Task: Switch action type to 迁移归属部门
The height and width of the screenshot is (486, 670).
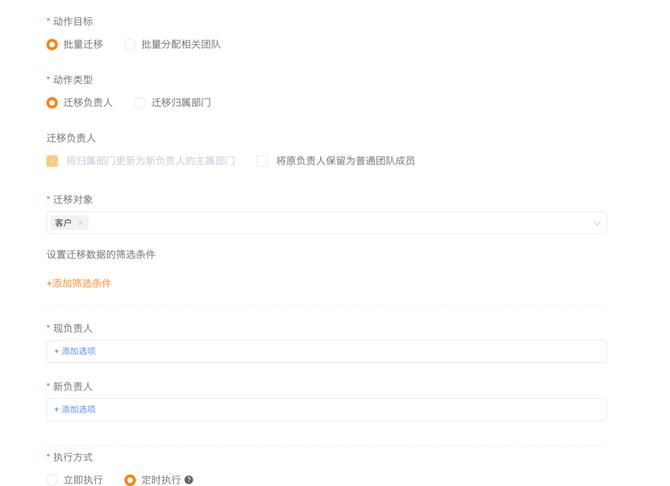Action: tap(140, 102)
